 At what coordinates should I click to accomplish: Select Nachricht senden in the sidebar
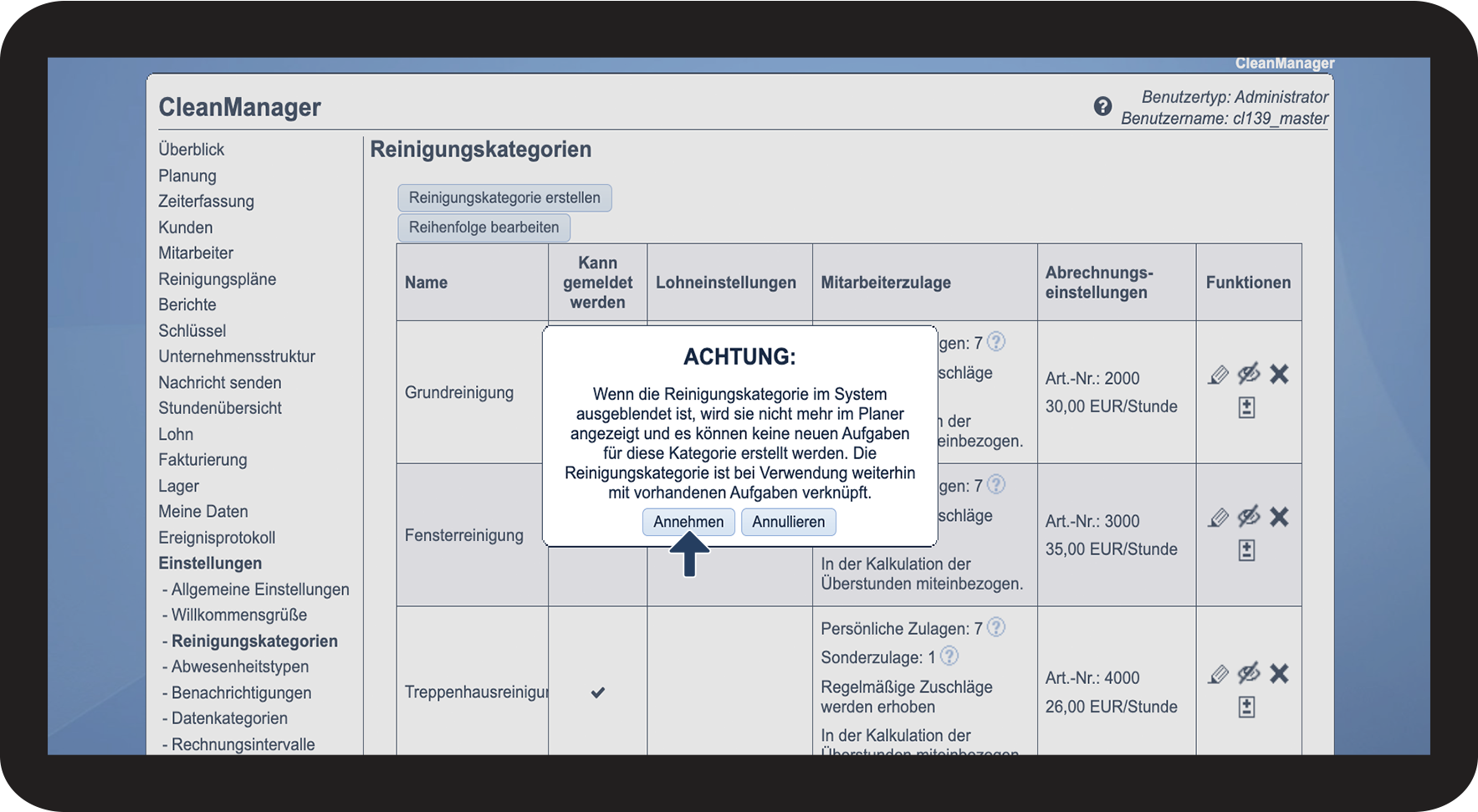(x=220, y=383)
